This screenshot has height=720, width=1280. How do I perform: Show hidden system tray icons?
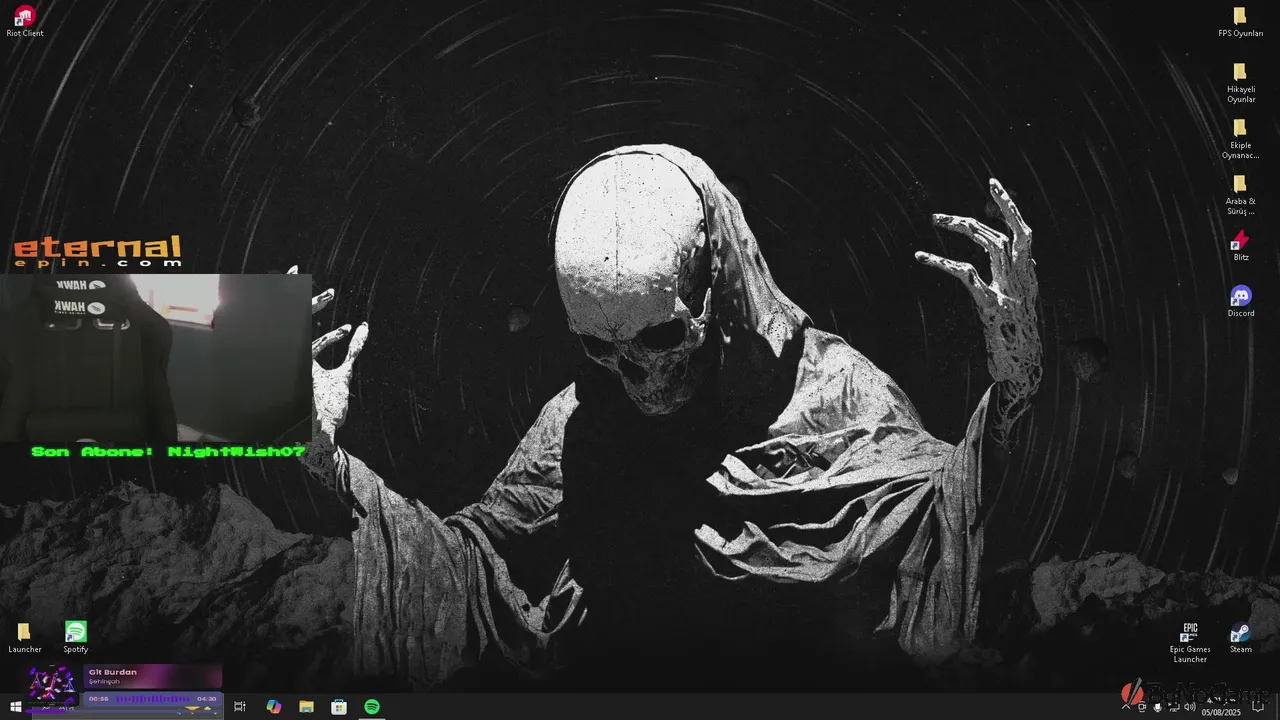[x=1126, y=707]
